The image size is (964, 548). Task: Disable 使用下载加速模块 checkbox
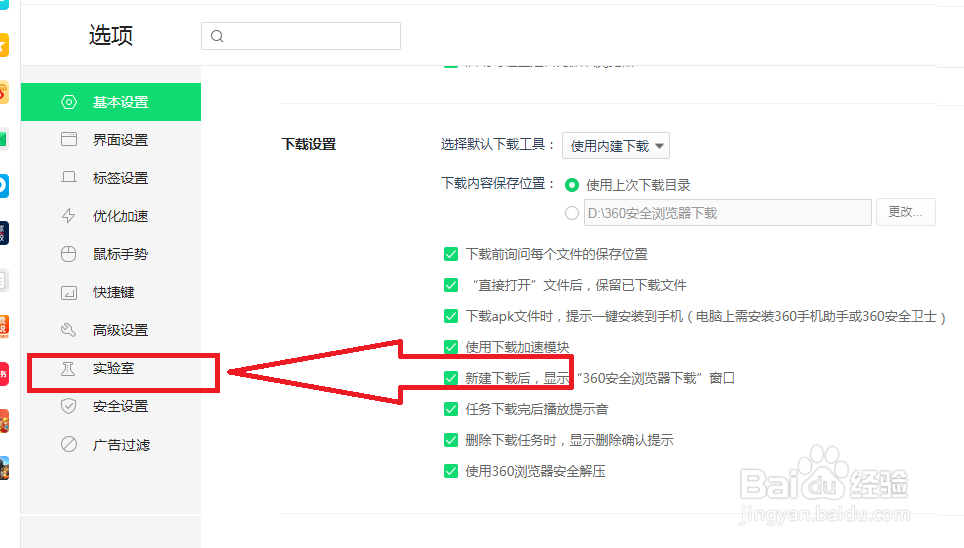(451, 347)
